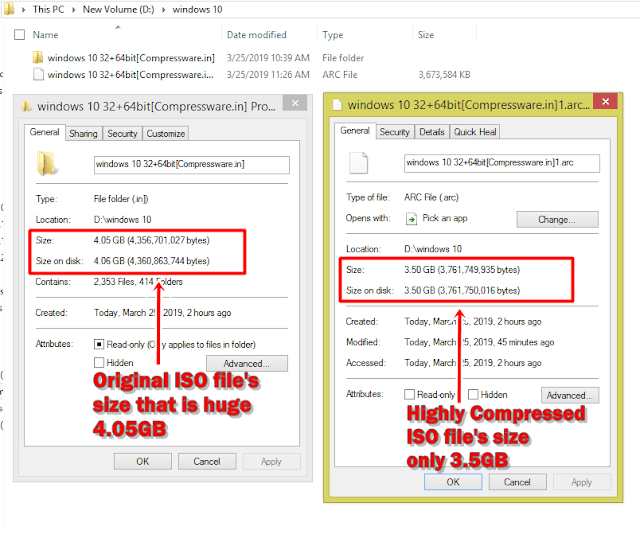This screenshot has height=542, width=640.
Task: Click the file name field in arc Properties
Action: (x=502, y=163)
